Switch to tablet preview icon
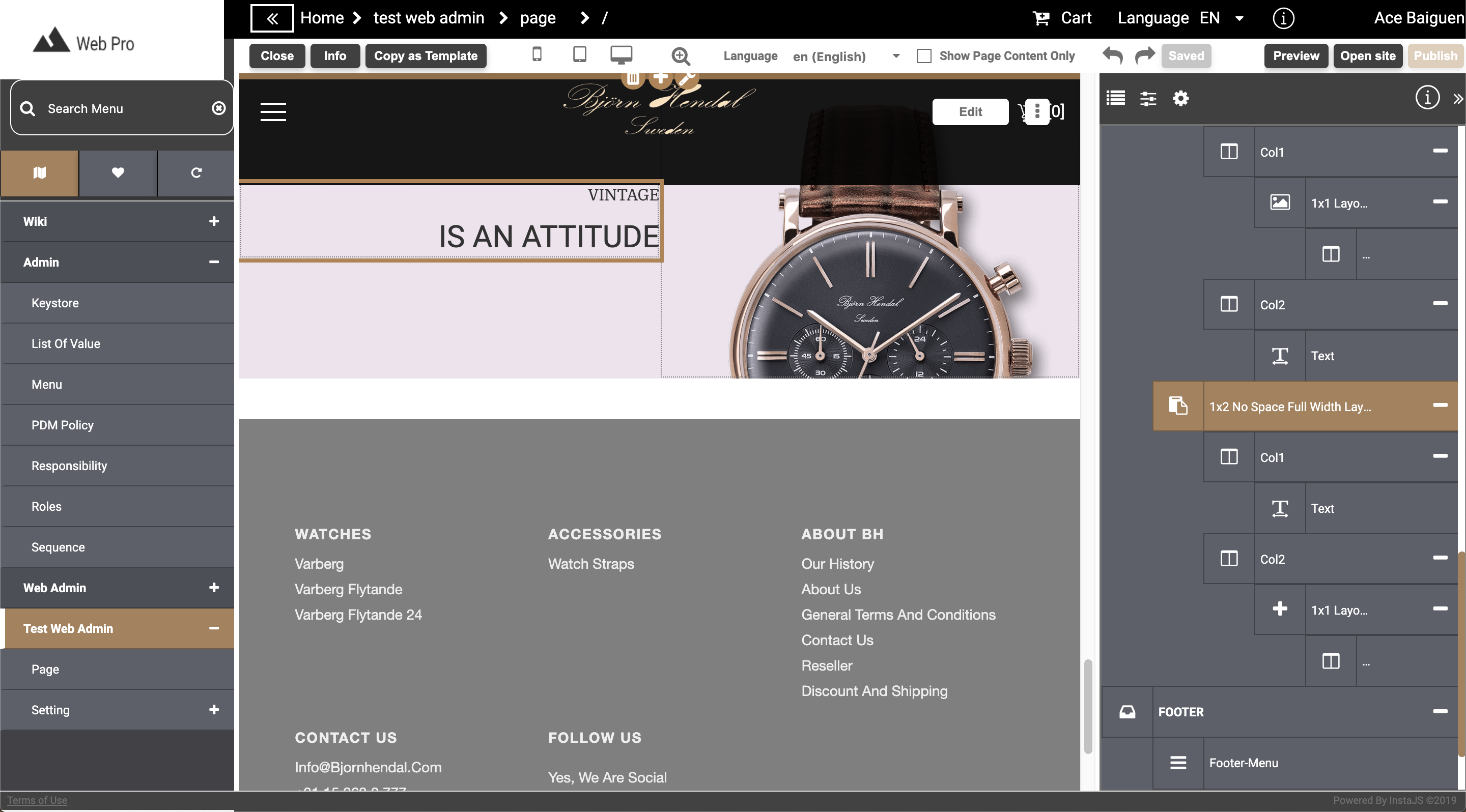This screenshot has width=1466, height=812. click(579, 54)
